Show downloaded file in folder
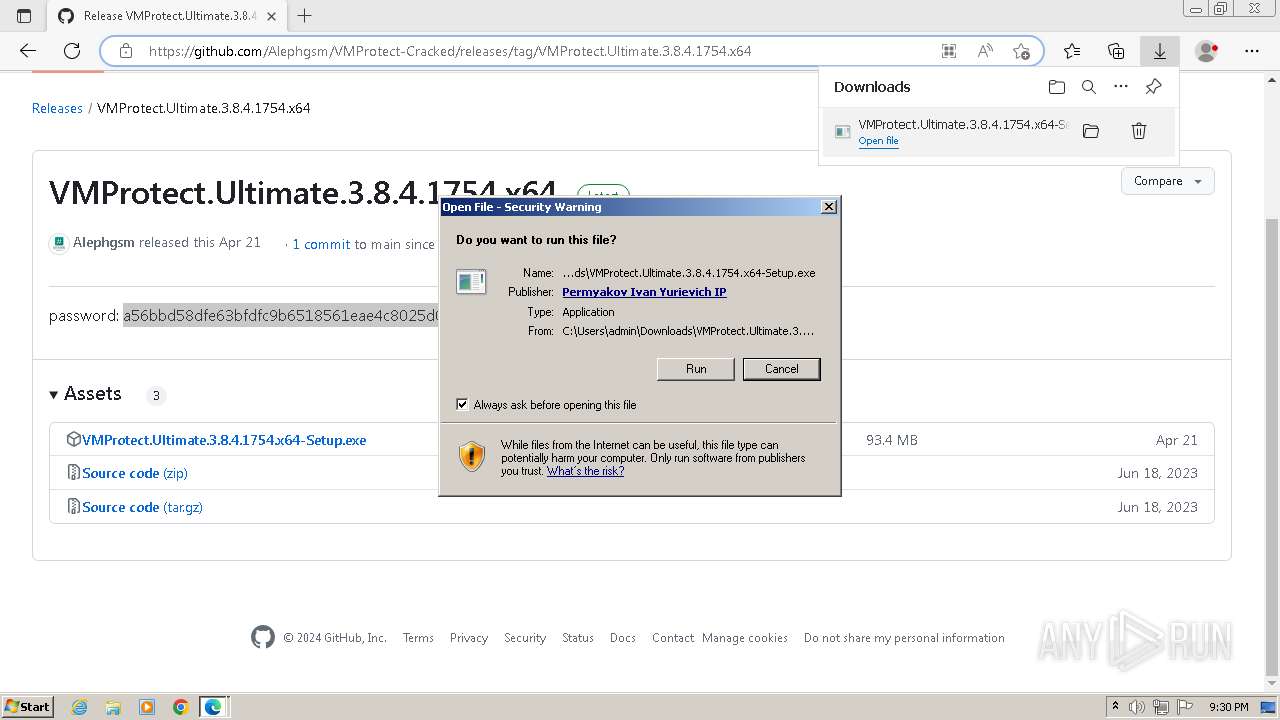Image resolution: width=1280 pixels, height=720 pixels. tap(1091, 131)
